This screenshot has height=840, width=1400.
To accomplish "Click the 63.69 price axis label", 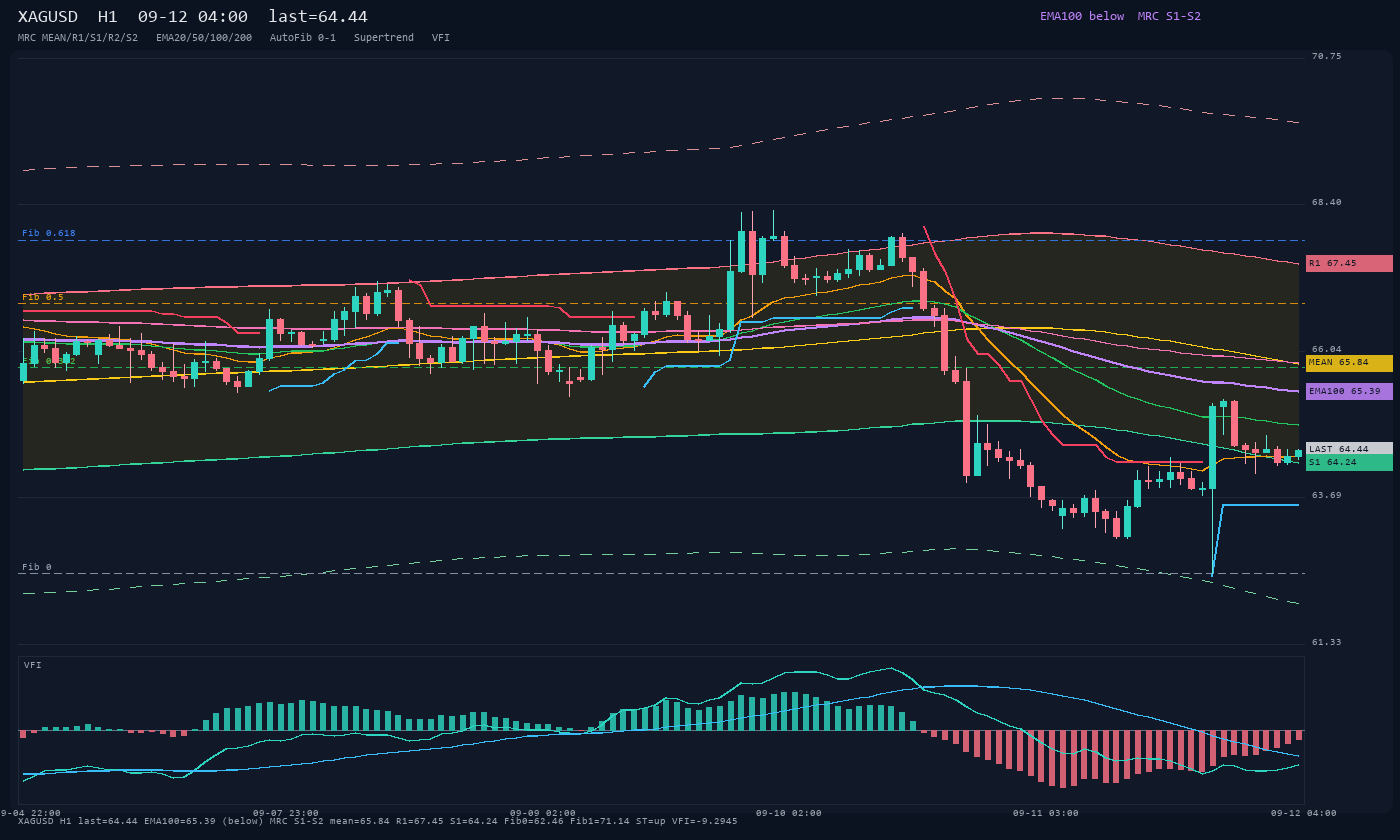I will pyautogui.click(x=1327, y=495).
